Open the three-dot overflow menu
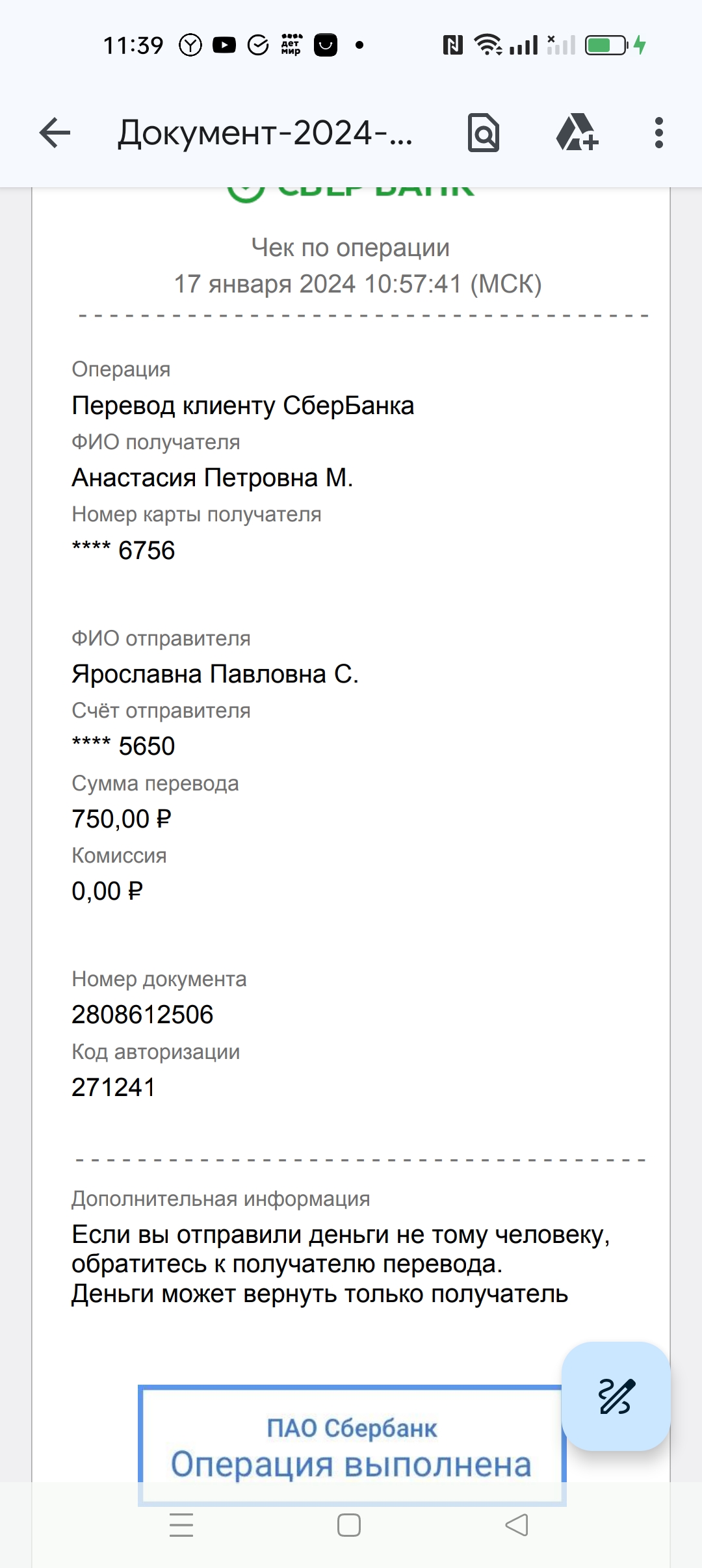The width and height of the screenshot is (702, 1568). [659, 133]
